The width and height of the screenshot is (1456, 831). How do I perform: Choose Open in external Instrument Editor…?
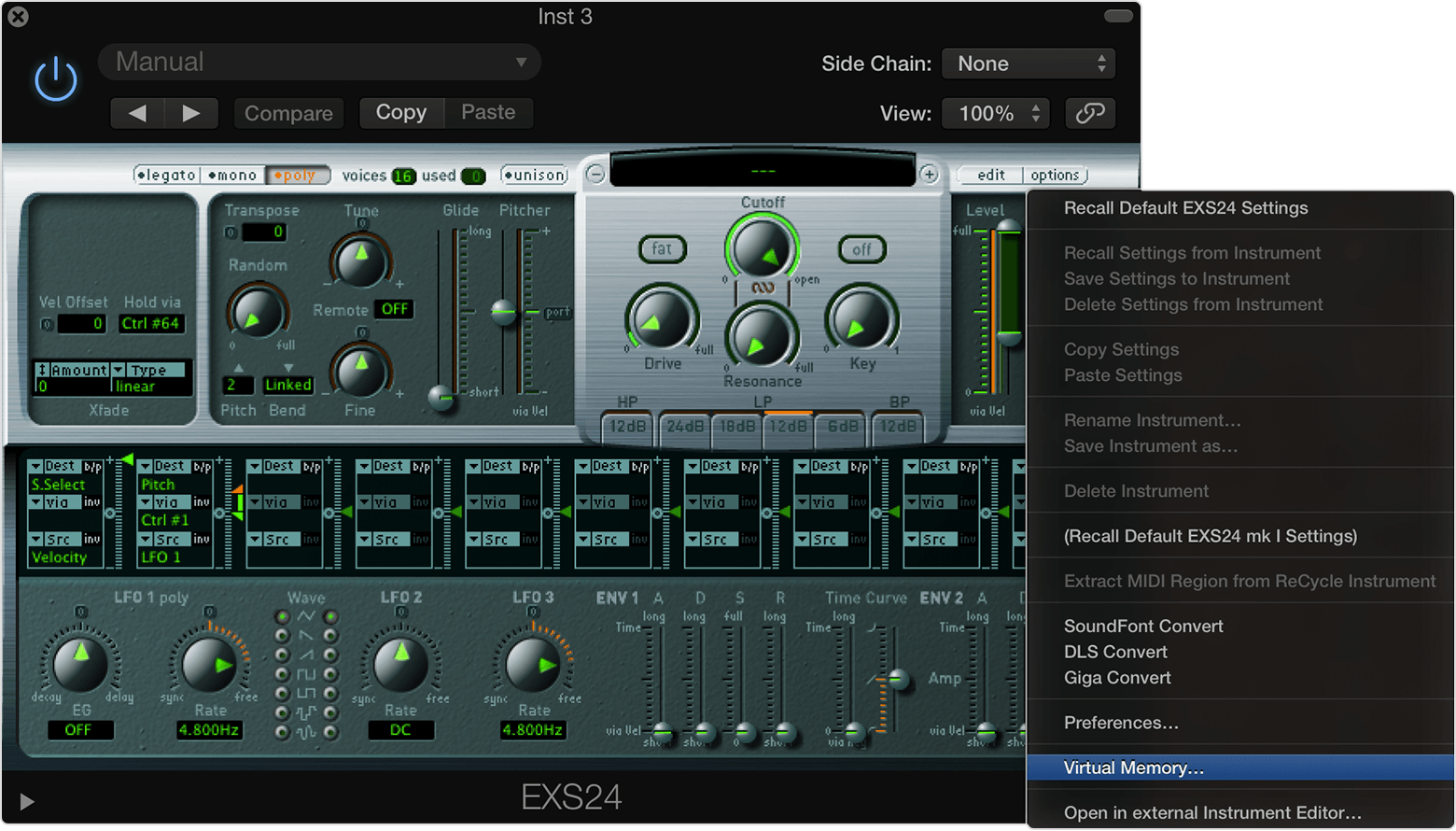click(x=1240, y=812)
